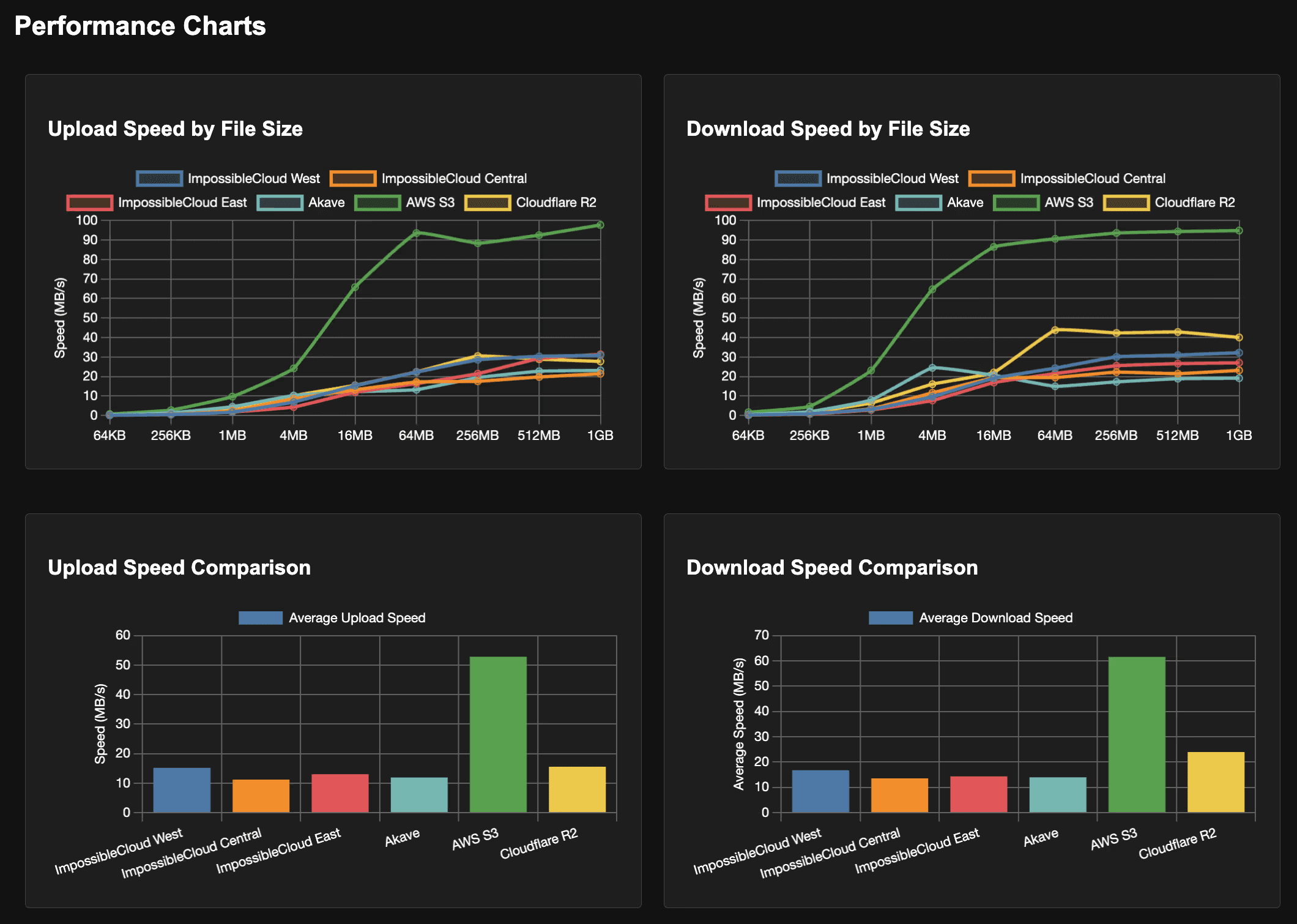Click AWS S3 download data point at 256MB
The width and height of the screenshot is (1297, 924).
[1117, 233]
